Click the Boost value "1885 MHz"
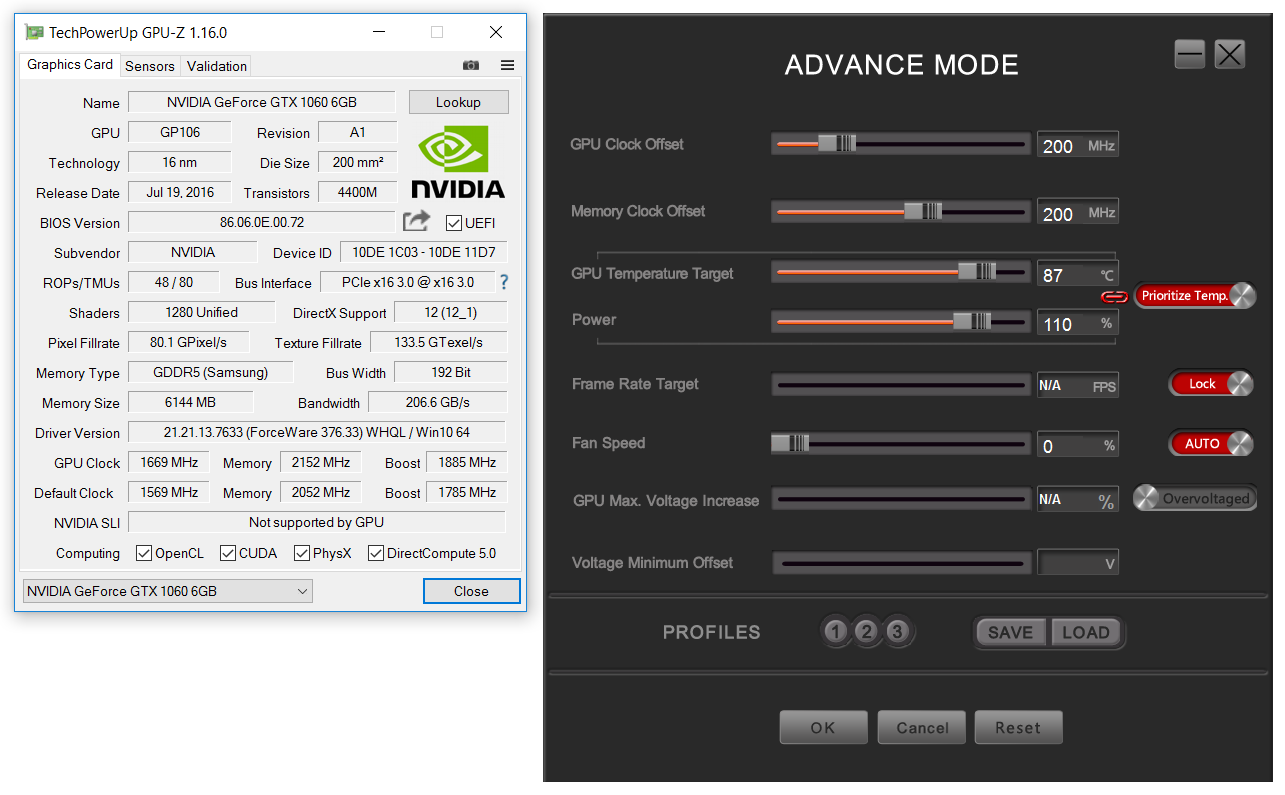Viewport: 1285px width, 795px height. [x=467, y=462]
